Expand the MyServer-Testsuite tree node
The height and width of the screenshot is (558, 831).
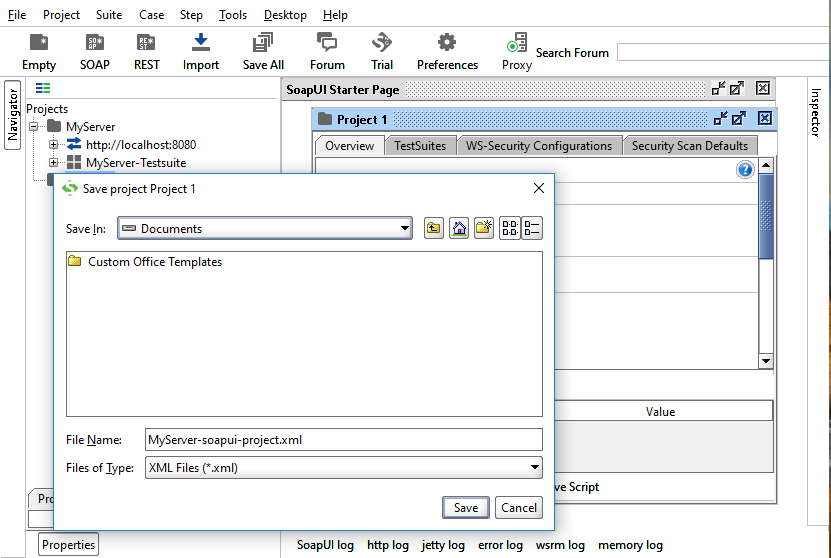coord(53,163)
